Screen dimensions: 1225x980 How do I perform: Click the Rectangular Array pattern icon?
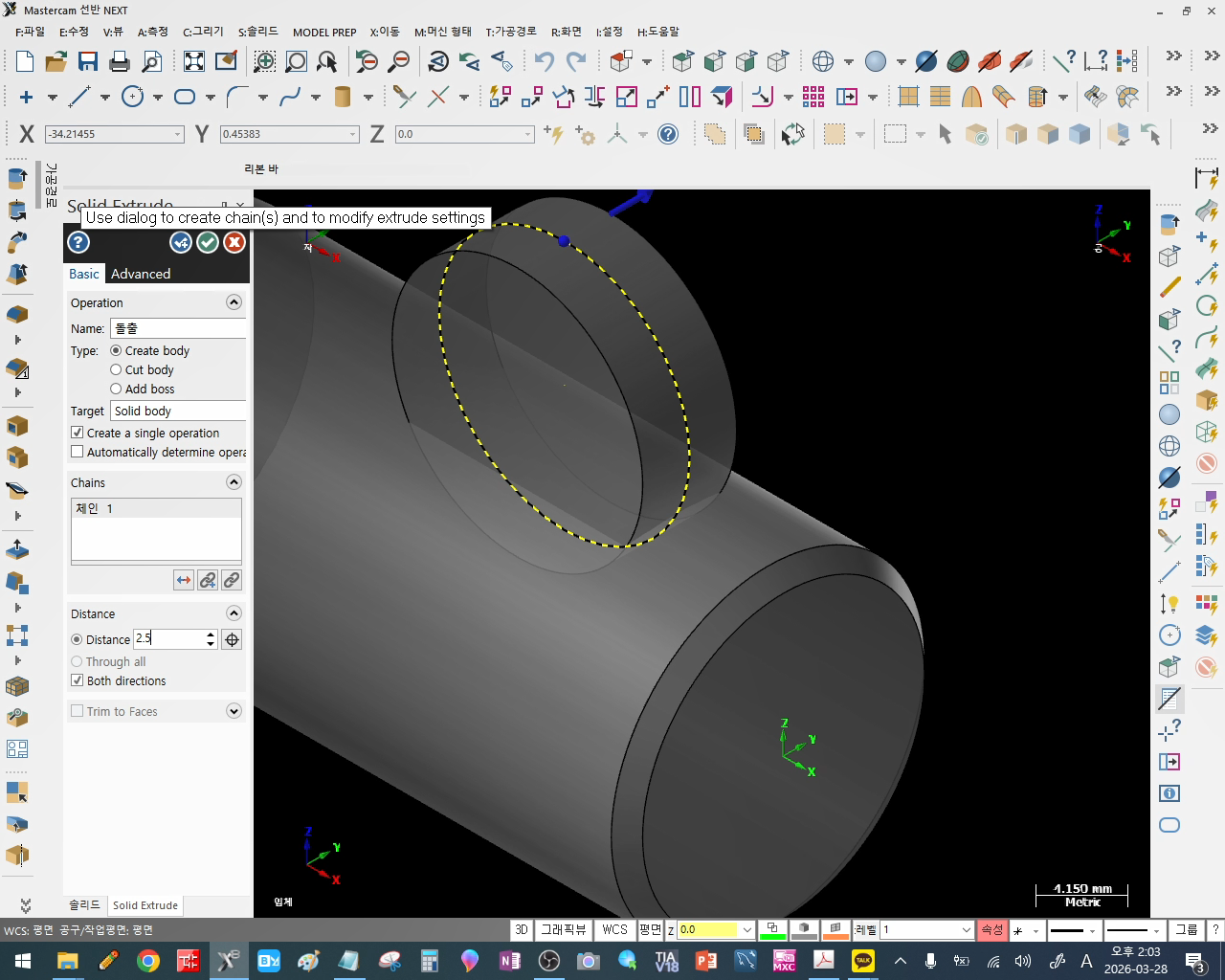tap(813, 97)
